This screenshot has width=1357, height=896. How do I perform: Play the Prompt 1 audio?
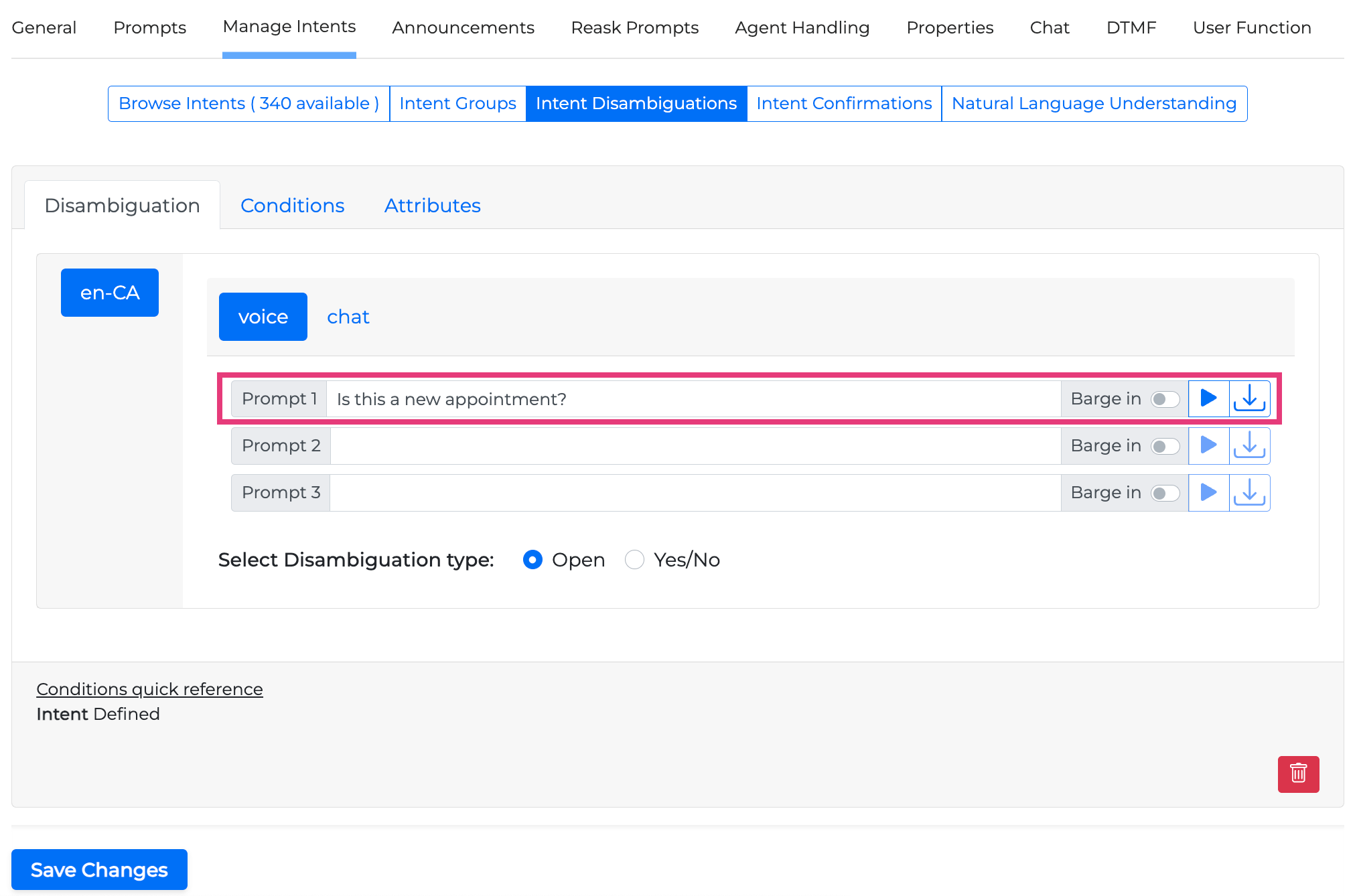1208,398
